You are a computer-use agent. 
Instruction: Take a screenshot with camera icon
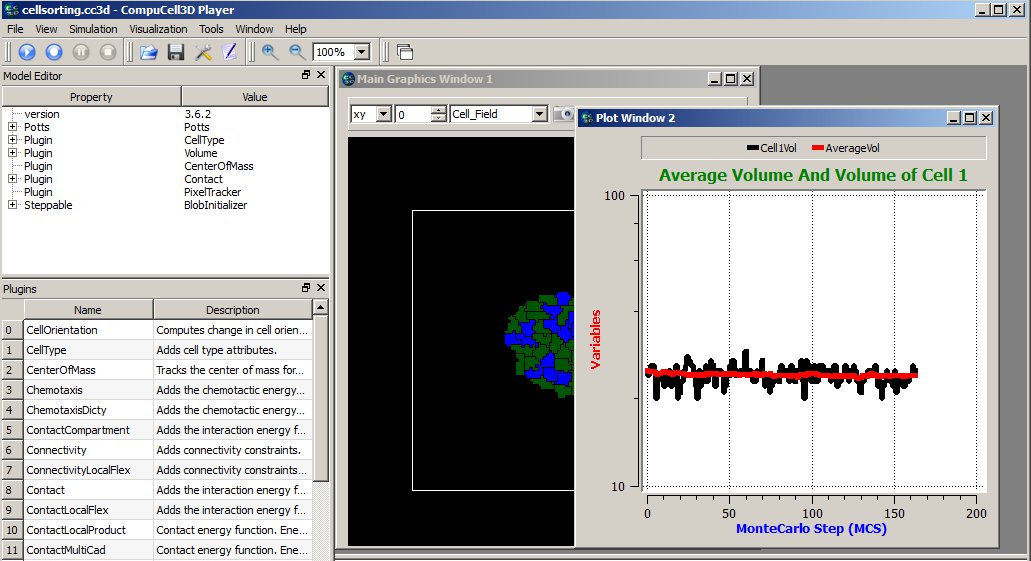563,114
